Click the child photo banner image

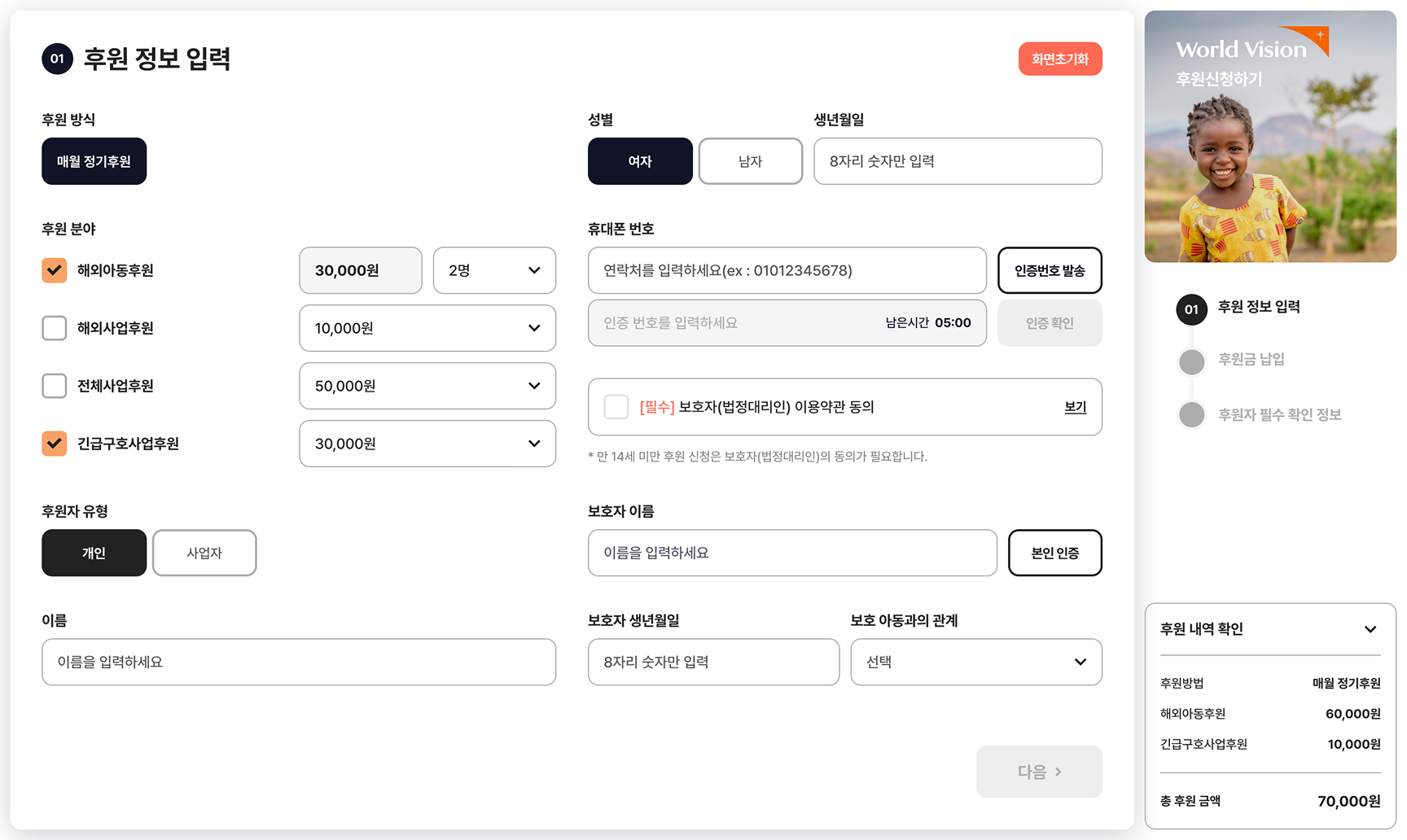tap(1270, 137)
